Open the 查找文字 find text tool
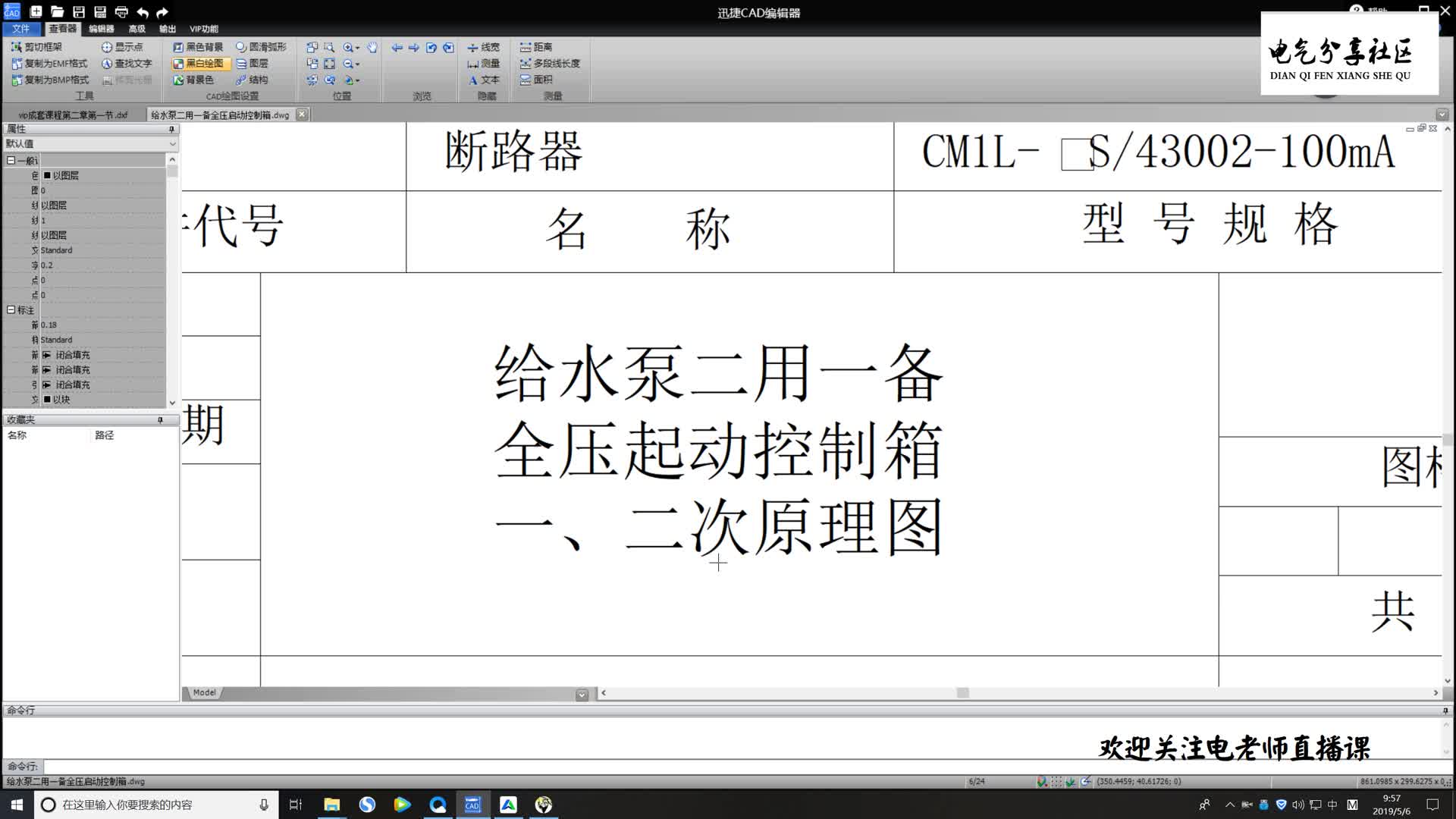The image size is (1456, 819). point(127,64)
